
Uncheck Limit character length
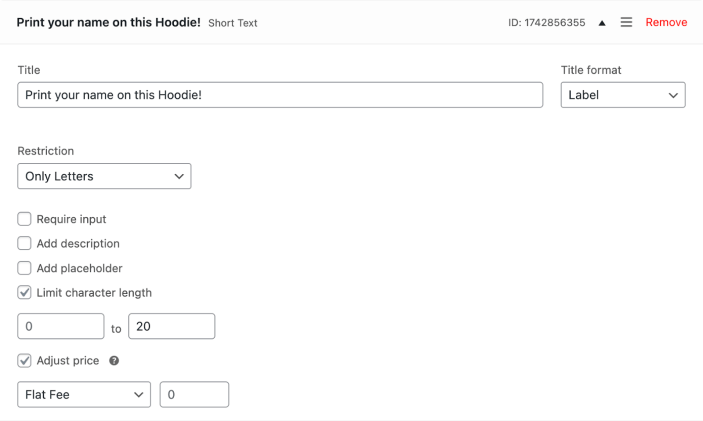(x=25, y=293)
